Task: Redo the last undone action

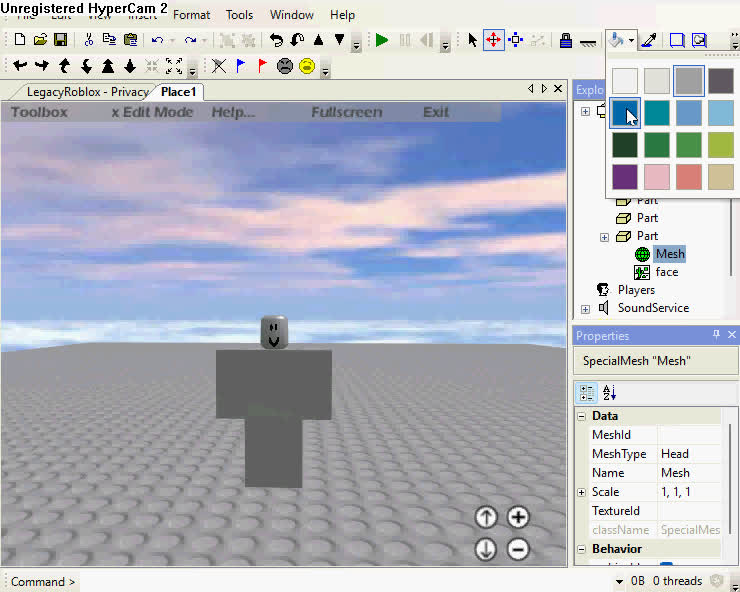Action: 191,40
